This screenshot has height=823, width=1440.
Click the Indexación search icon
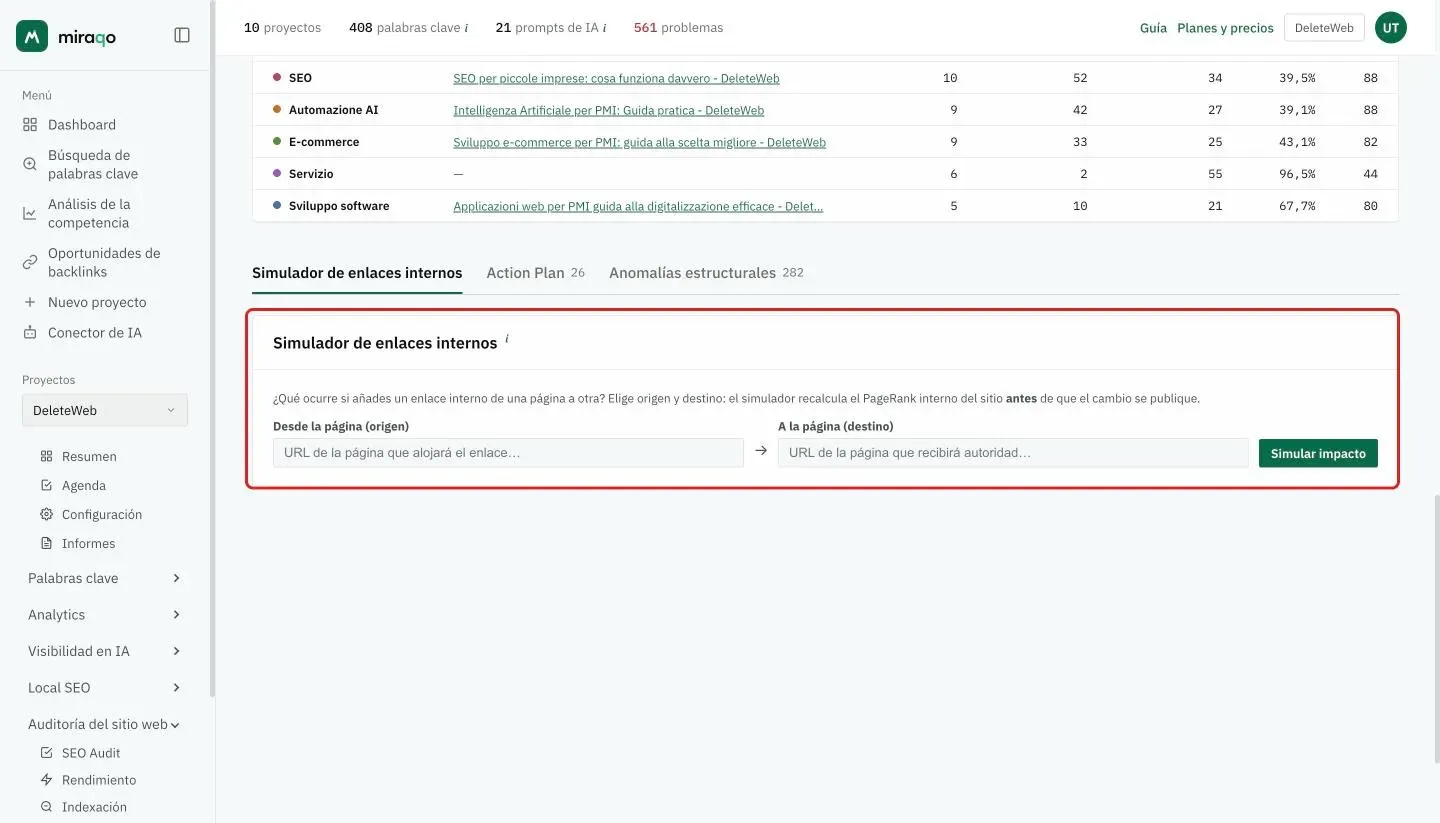[46, 807]
